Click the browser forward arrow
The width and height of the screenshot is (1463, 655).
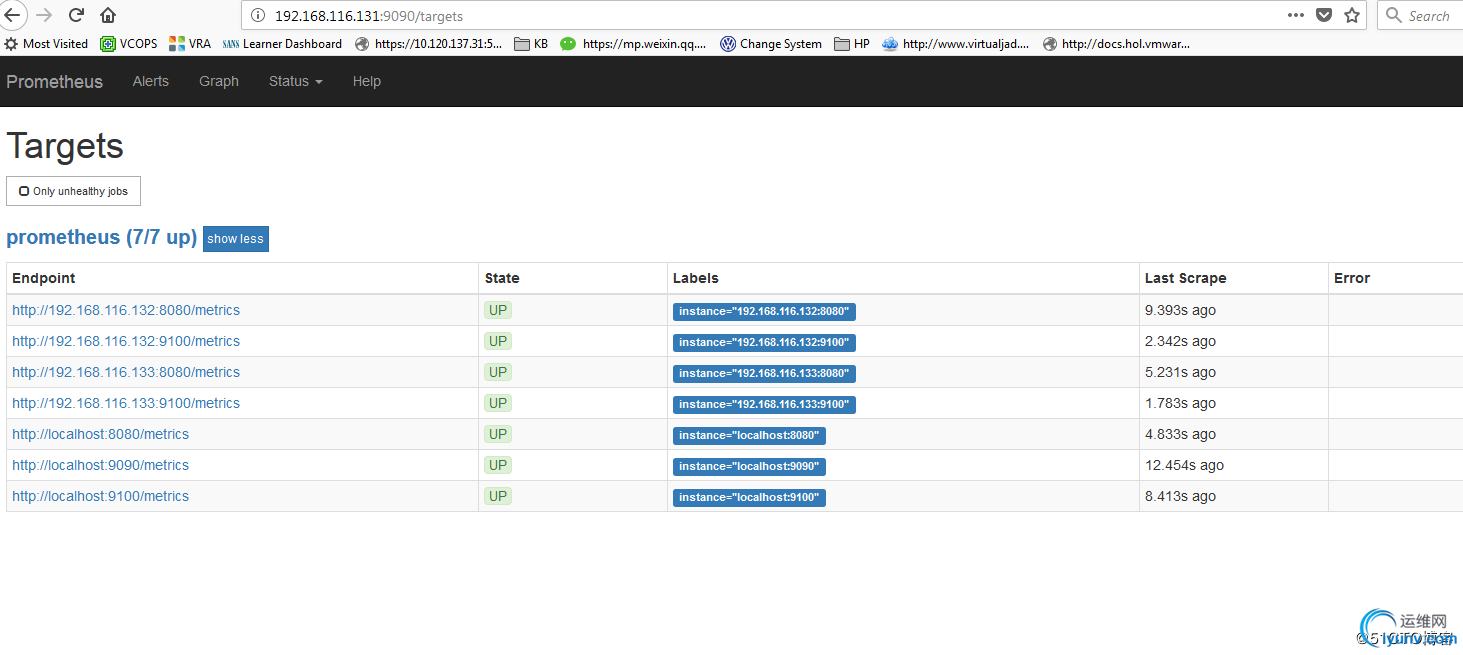tap(44, 15)
